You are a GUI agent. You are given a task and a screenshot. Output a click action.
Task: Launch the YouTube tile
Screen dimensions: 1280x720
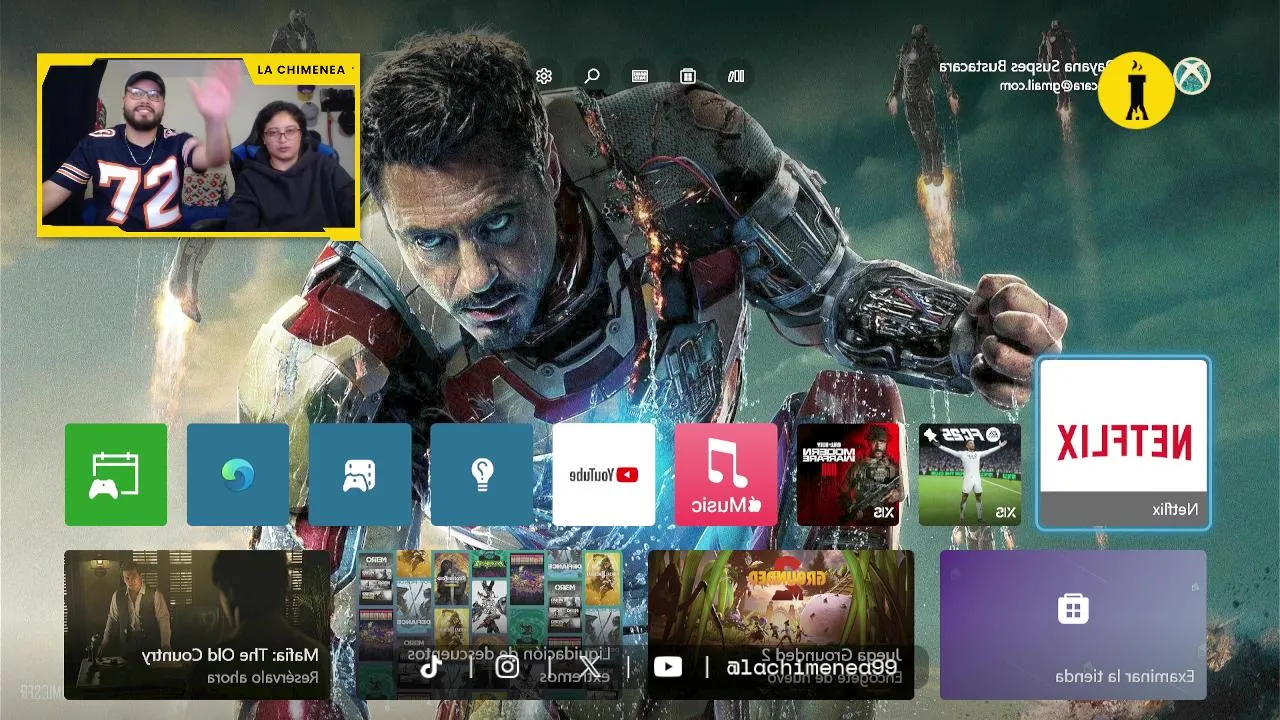coord(604,474)
